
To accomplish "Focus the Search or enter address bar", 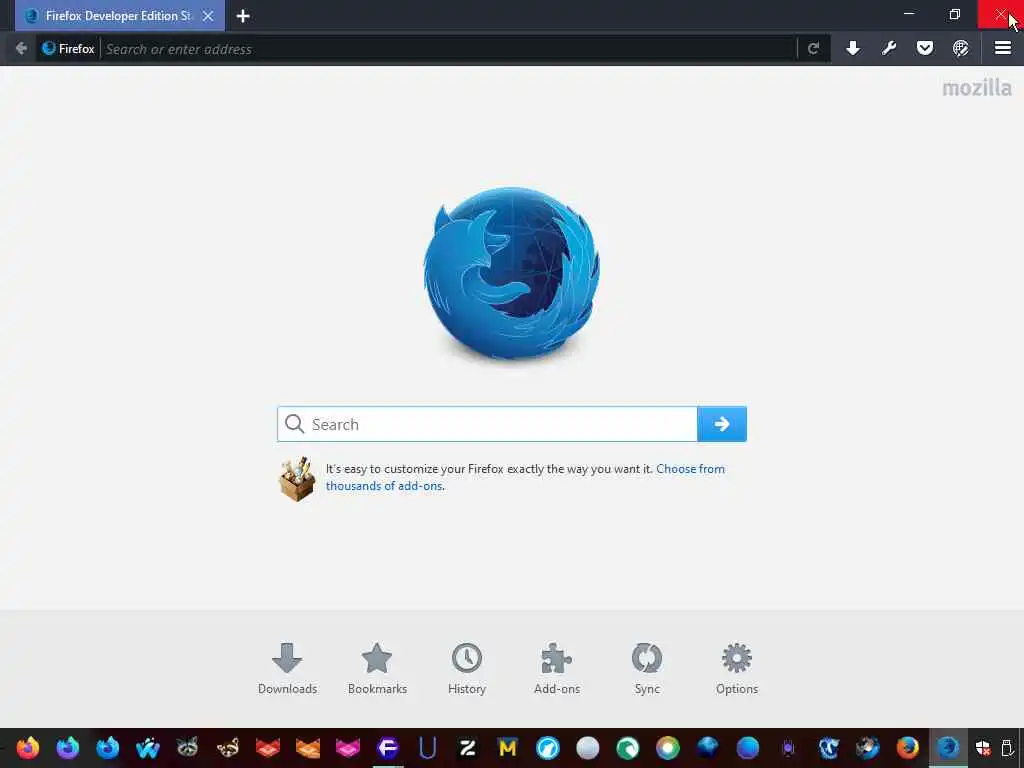I will click(x=449, y=49).
